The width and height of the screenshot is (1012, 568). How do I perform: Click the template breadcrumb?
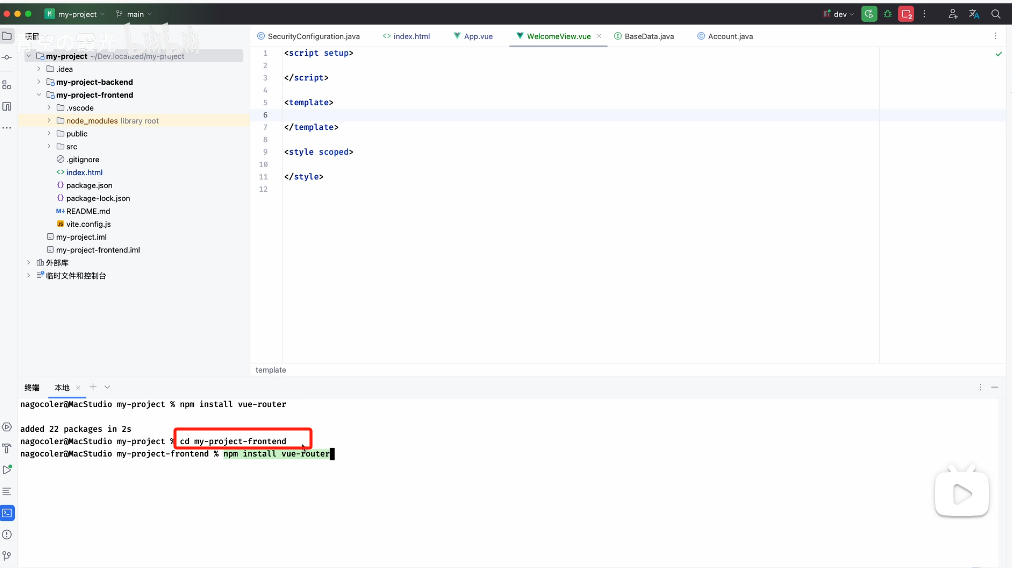tap(270, 370)
